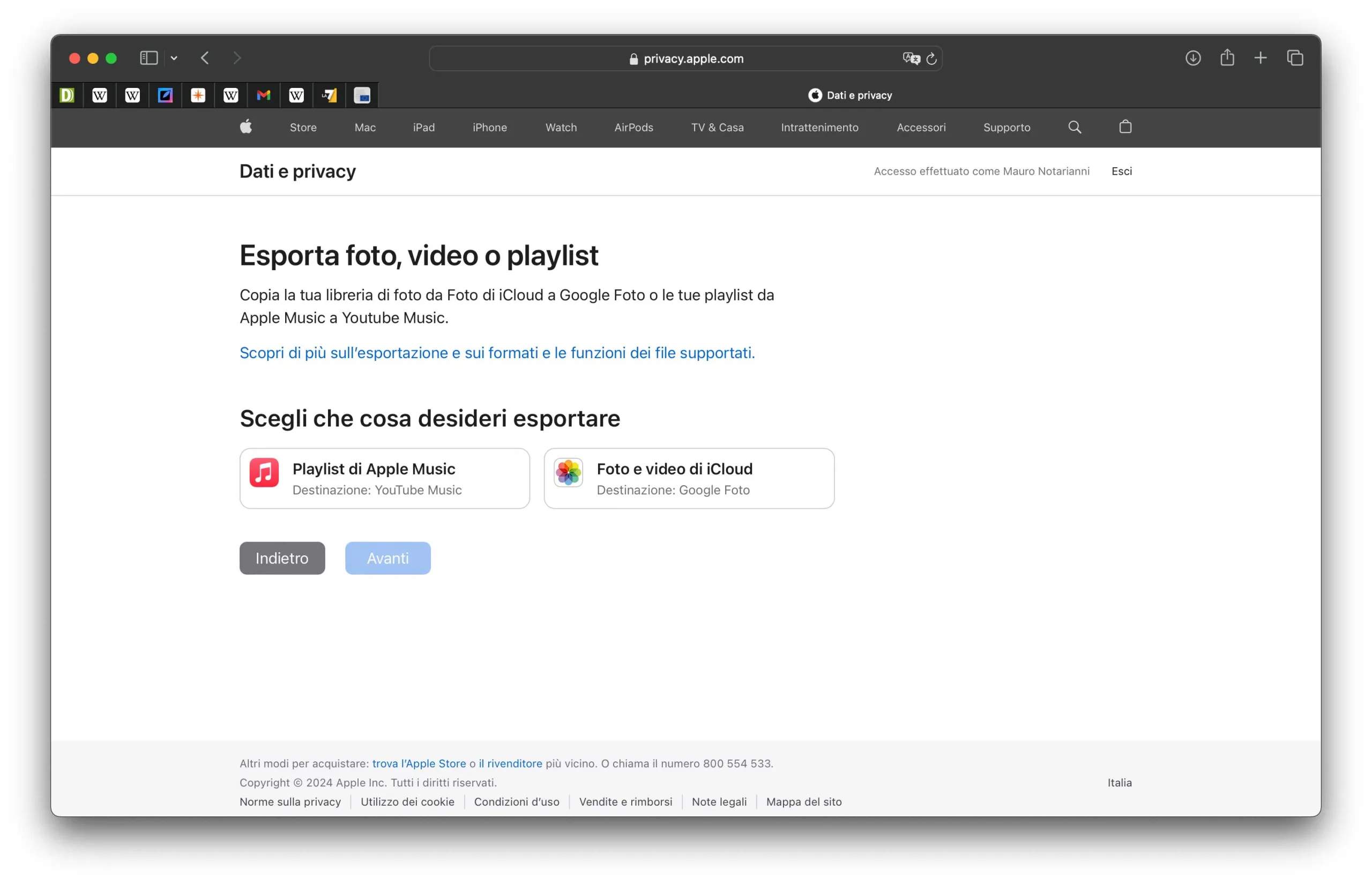This screenshot has height=884, width=1372.
Task: Click the page reload button in toolbar
Action: [931, 58]
